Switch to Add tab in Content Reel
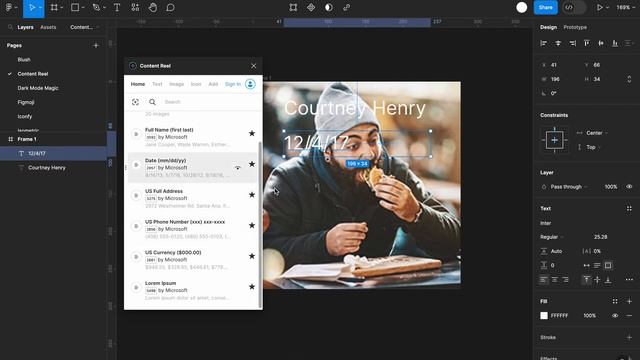The width and height of the screenshot is (640, 360). coord(213,84)
